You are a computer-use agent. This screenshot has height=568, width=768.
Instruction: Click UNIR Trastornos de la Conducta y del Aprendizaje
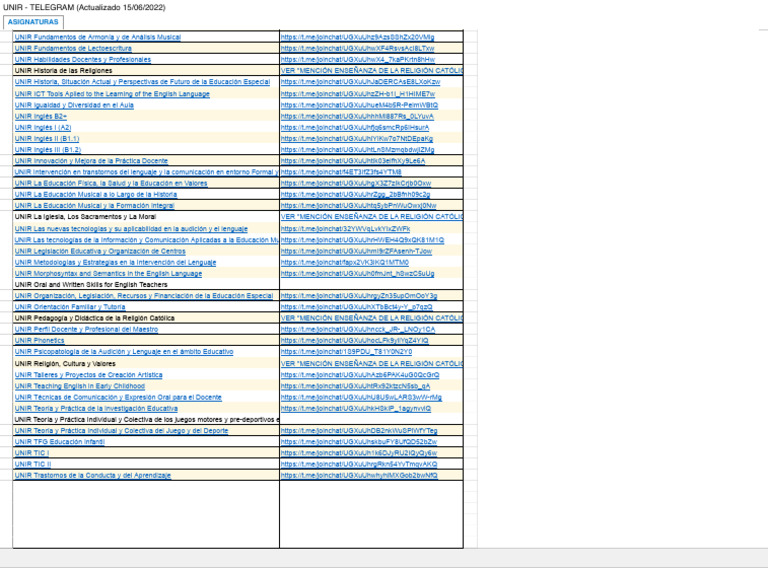[93, 475]
